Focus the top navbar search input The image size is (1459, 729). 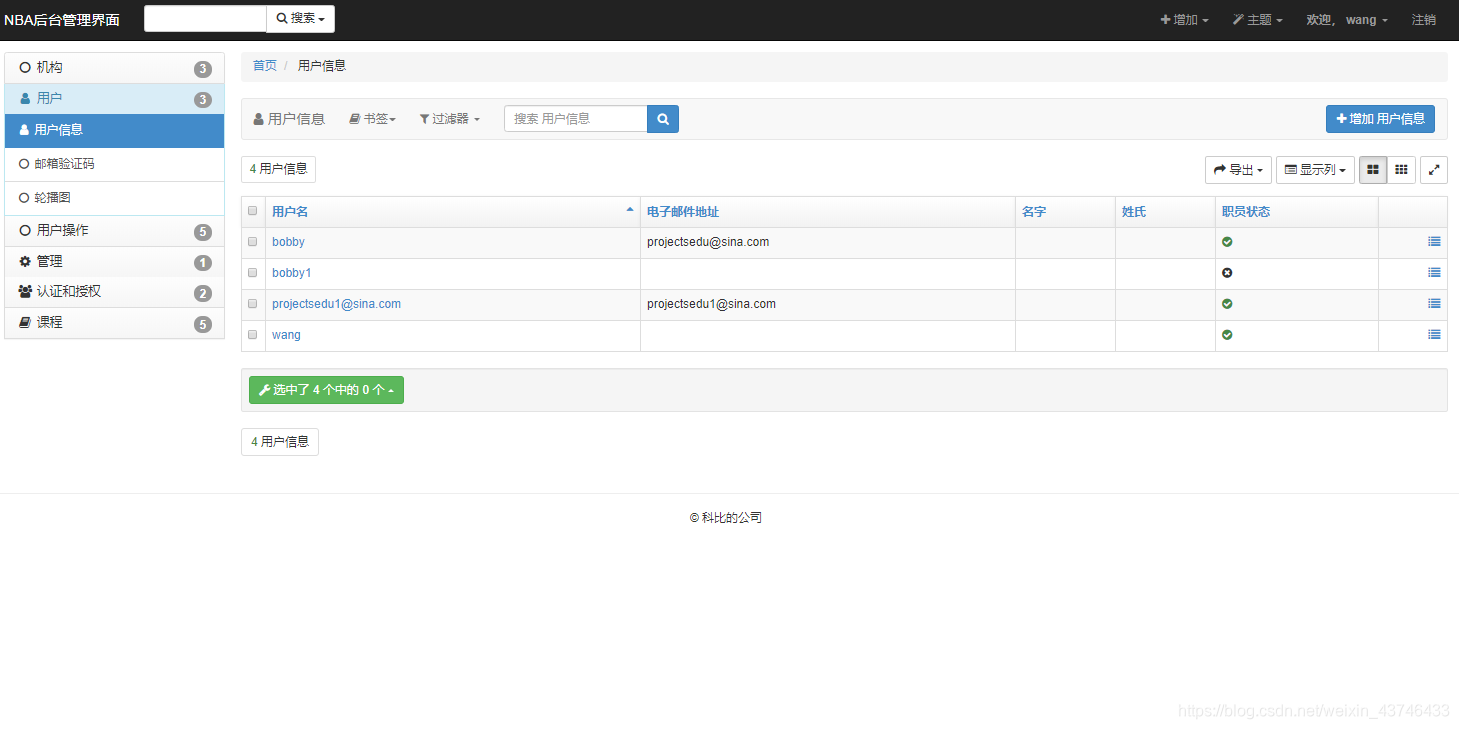205,19
